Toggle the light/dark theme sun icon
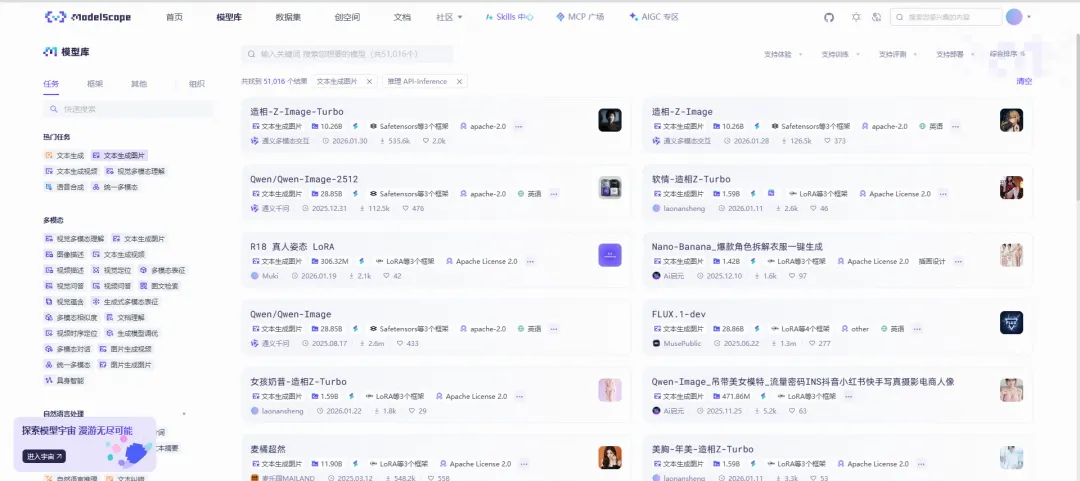Image resolution: width=1080 pixels, height=481 pixels. [856, 17]
